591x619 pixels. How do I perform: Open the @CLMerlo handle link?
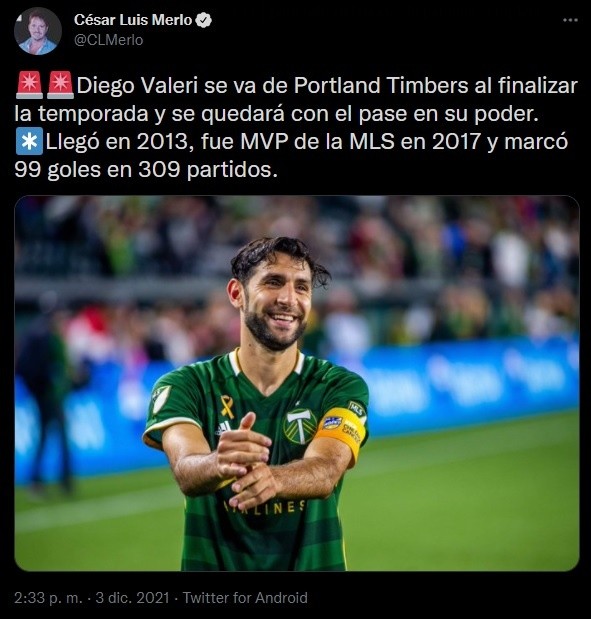click(x=109, y=40)
